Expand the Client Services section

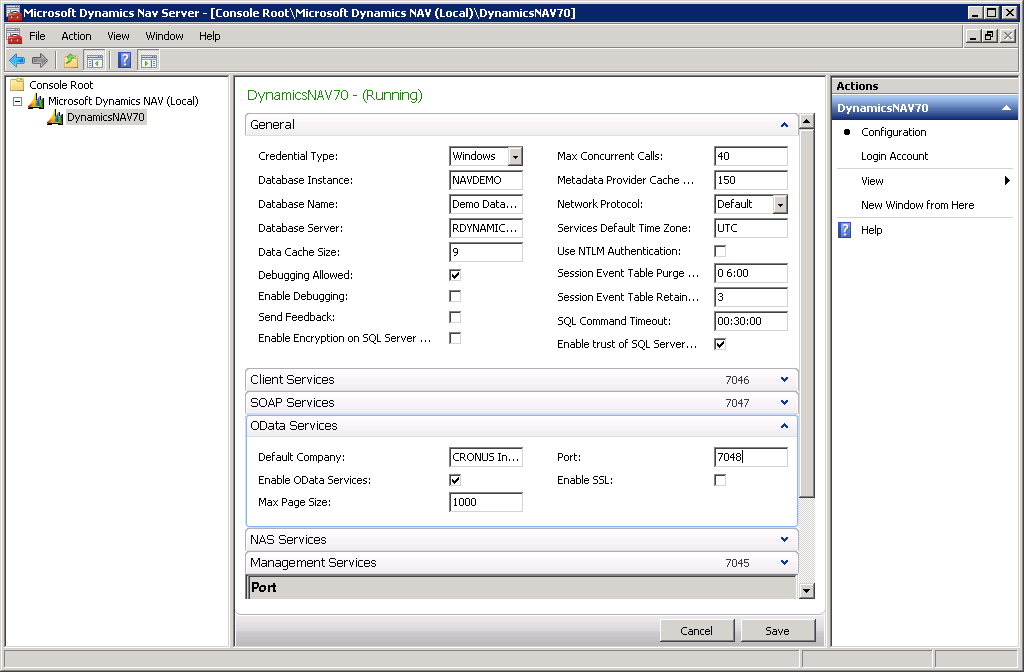click(x=786, y=380)
